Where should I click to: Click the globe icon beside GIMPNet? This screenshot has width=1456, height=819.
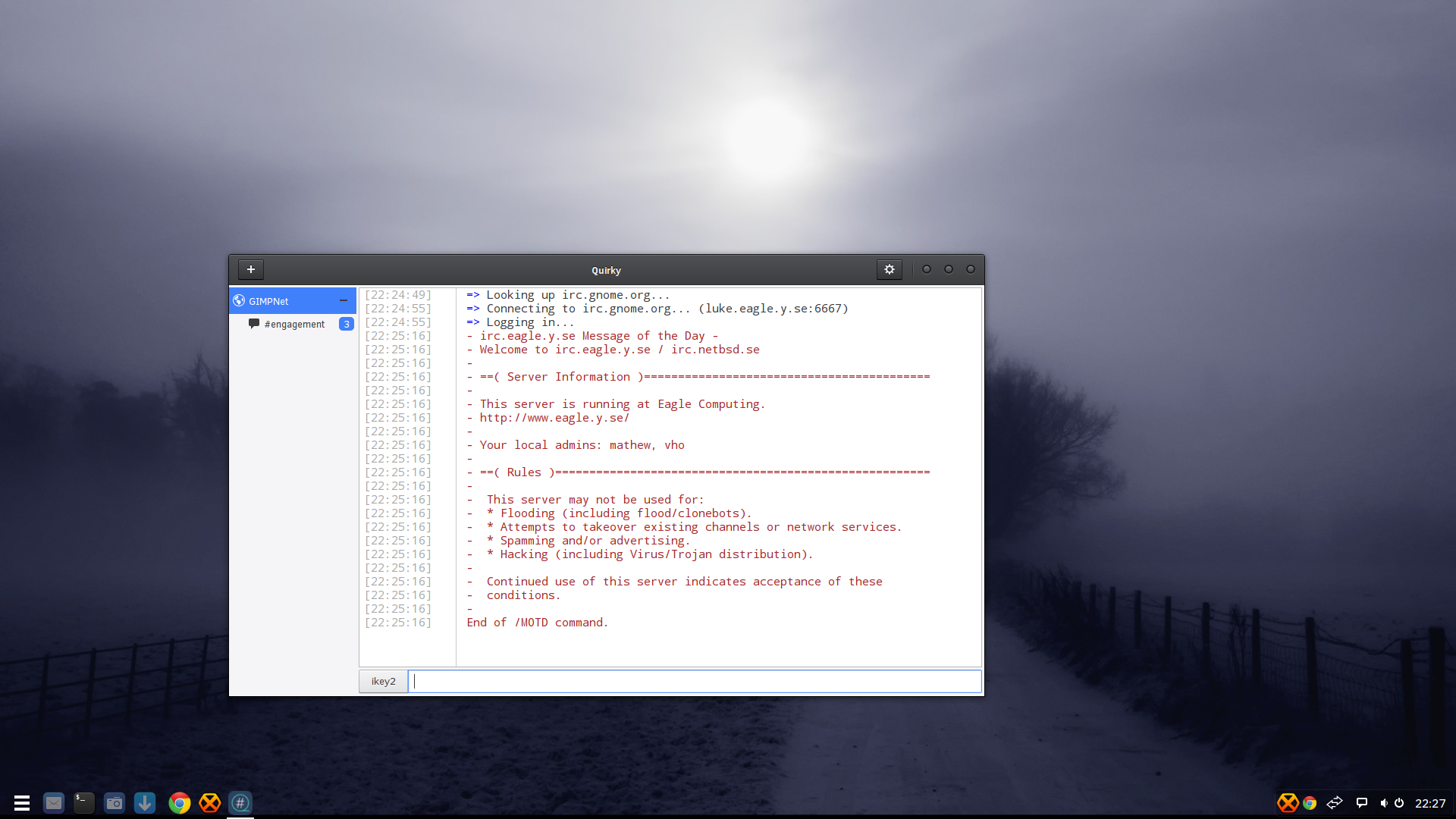pyautogui.click(x=239, y=300)
